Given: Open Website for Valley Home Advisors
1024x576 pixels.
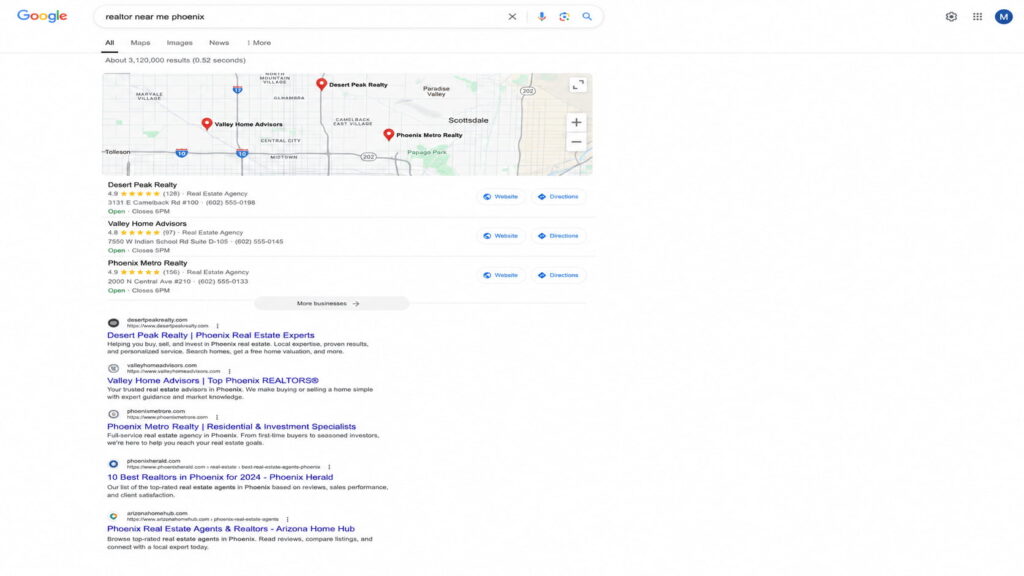Looking at the screenshot, I should [501, 236].
